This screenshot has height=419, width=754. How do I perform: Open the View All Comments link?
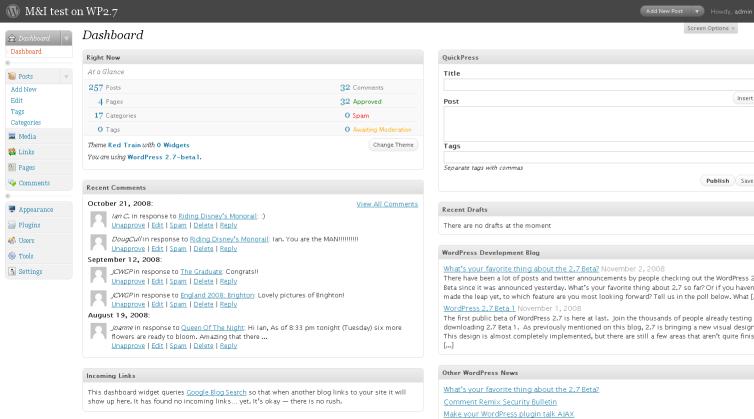pos(387,204)
